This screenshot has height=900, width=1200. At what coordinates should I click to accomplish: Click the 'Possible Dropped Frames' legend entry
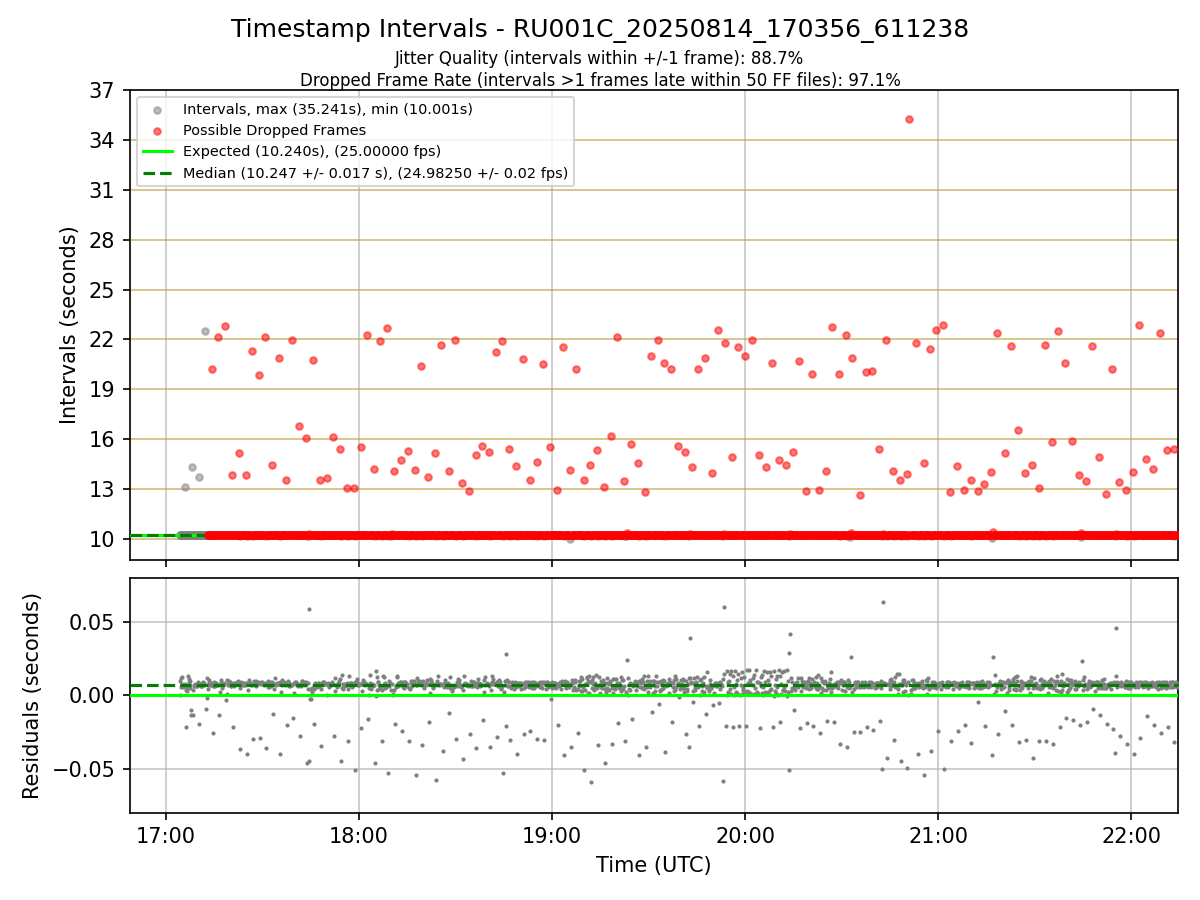coord(274,130)
